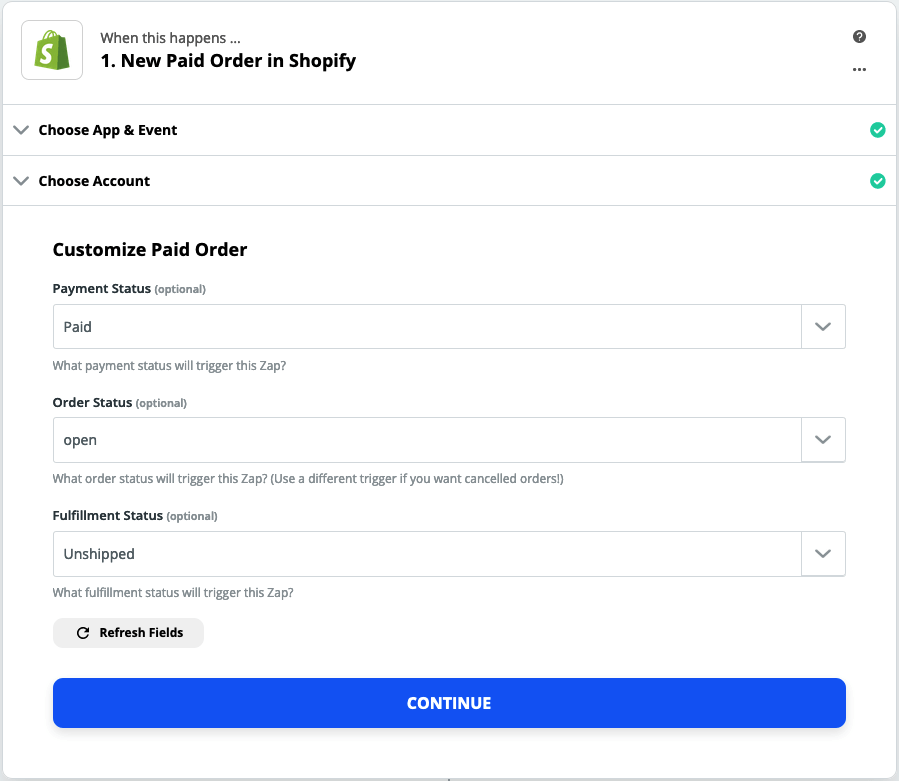
Task: Click the Payment Status field showing Paid
Action: (x=427, y=327)
